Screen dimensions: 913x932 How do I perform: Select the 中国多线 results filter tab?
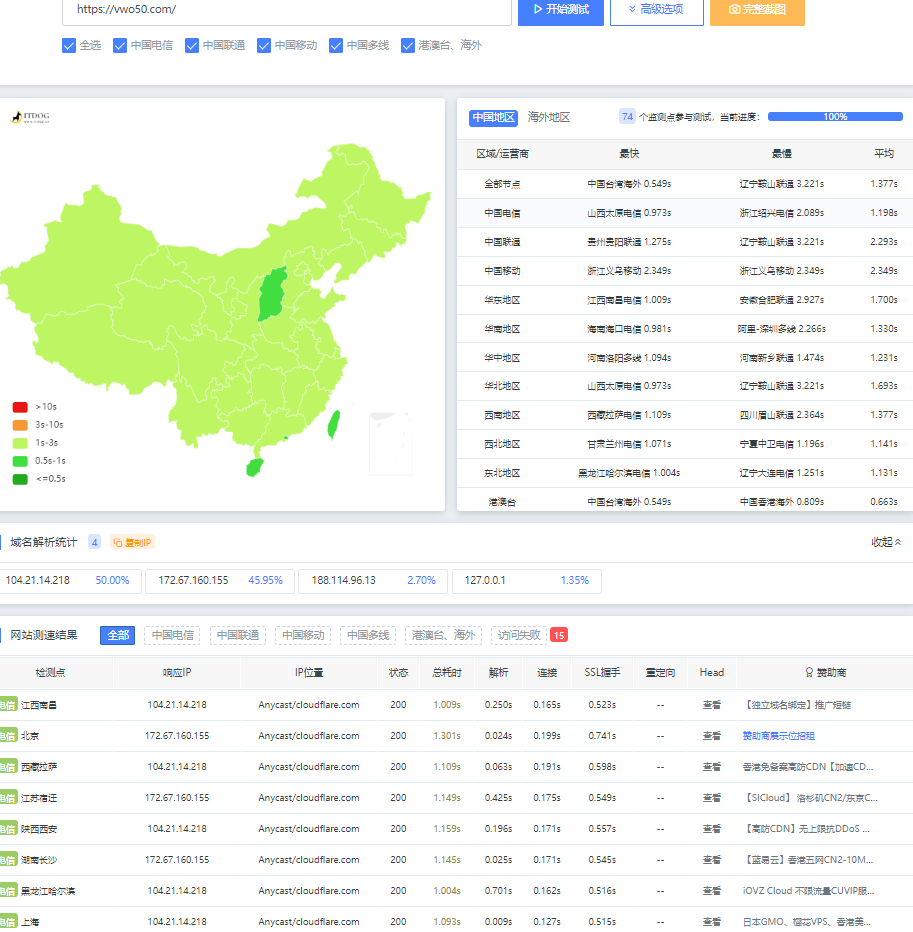click(x=368, y=635)
